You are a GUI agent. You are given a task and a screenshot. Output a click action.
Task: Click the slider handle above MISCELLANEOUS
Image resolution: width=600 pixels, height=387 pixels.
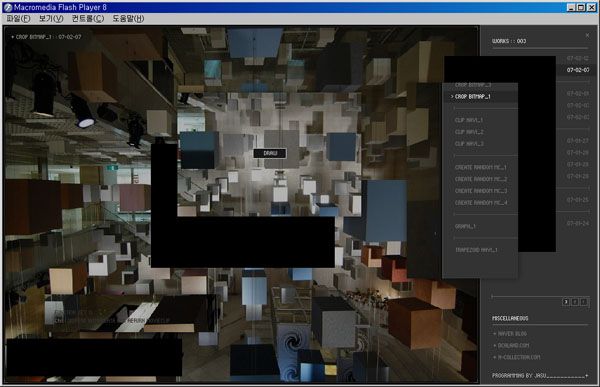tap(492, 296)
